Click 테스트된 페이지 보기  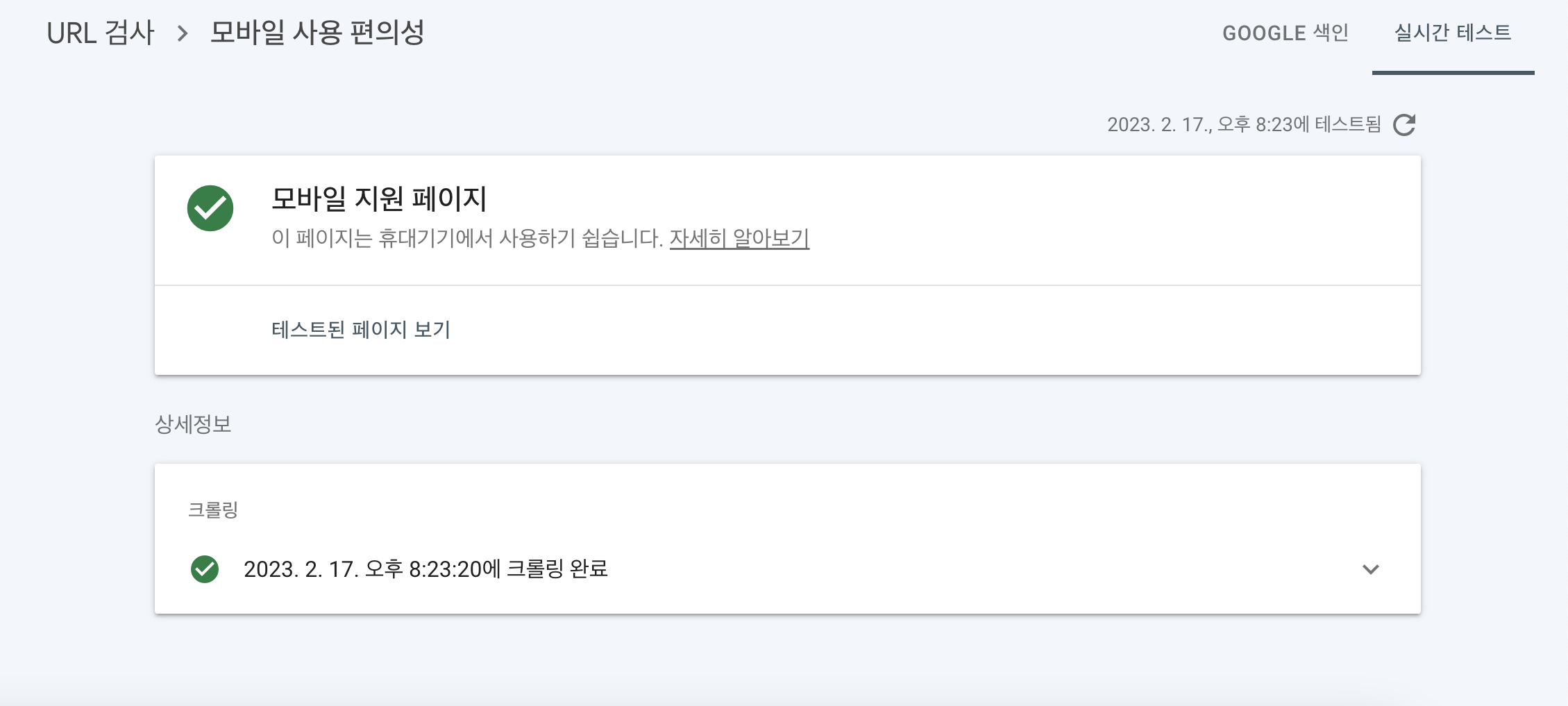[360, 330]
